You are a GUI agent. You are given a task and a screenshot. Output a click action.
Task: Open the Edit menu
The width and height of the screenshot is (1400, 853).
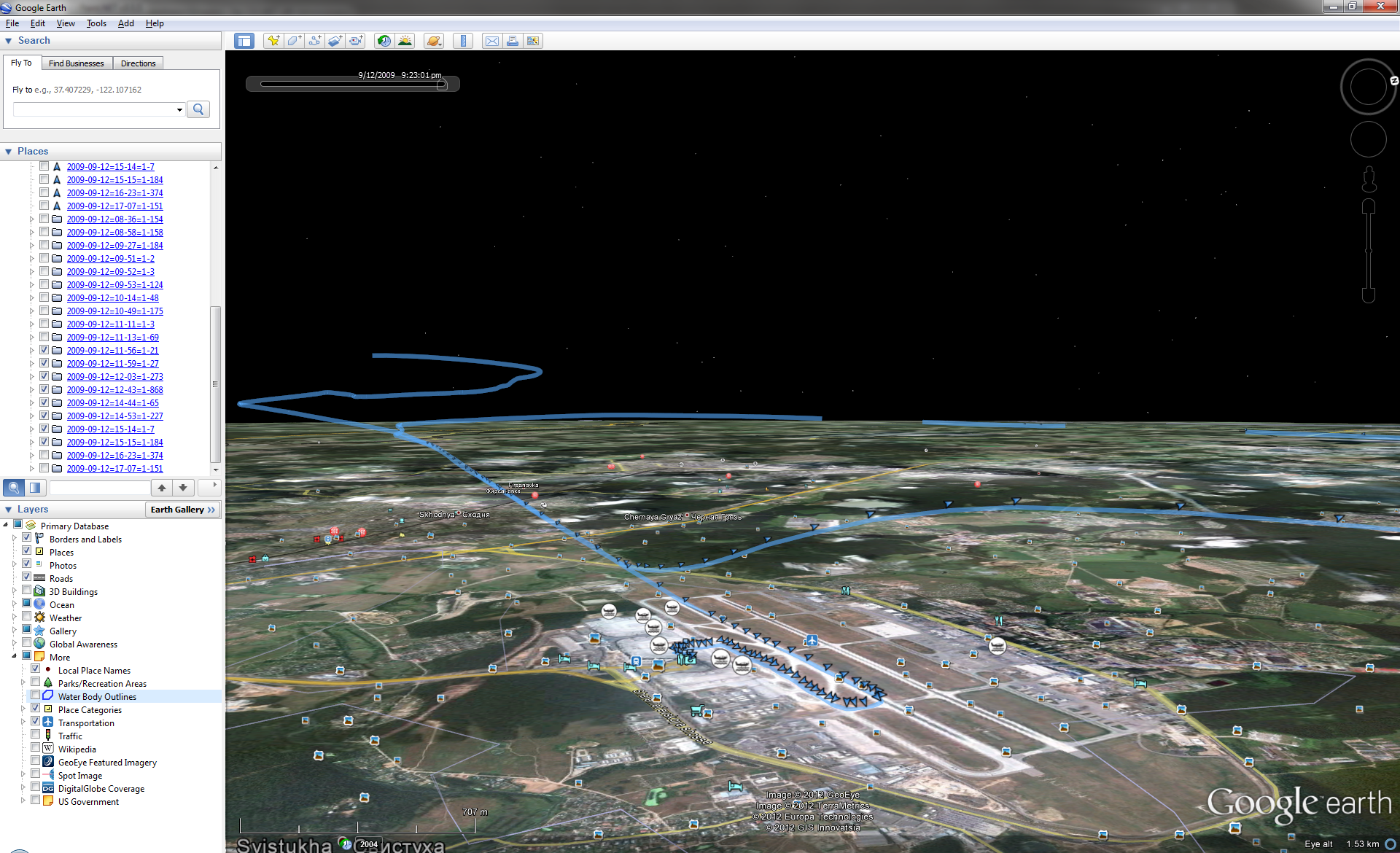pyautogui.click(x=38, y=23)
